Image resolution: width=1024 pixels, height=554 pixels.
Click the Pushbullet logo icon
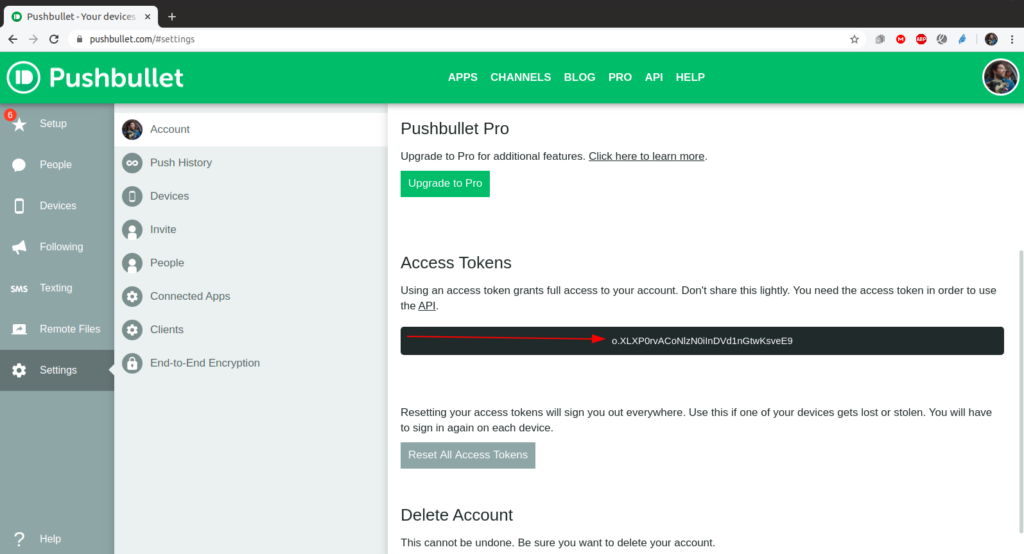click(24, 78)
